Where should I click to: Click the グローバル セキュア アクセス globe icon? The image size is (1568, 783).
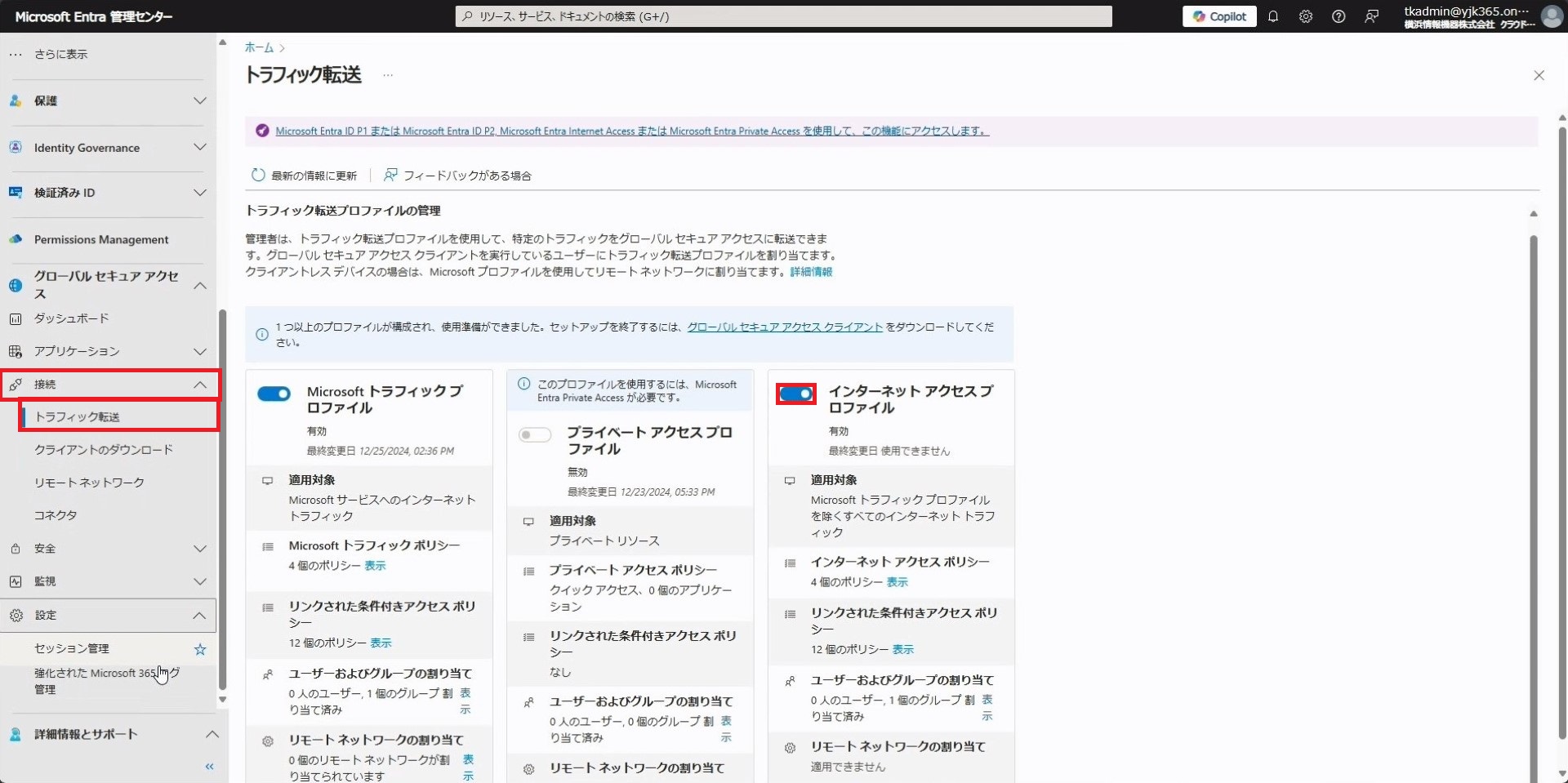pos(16,285)
